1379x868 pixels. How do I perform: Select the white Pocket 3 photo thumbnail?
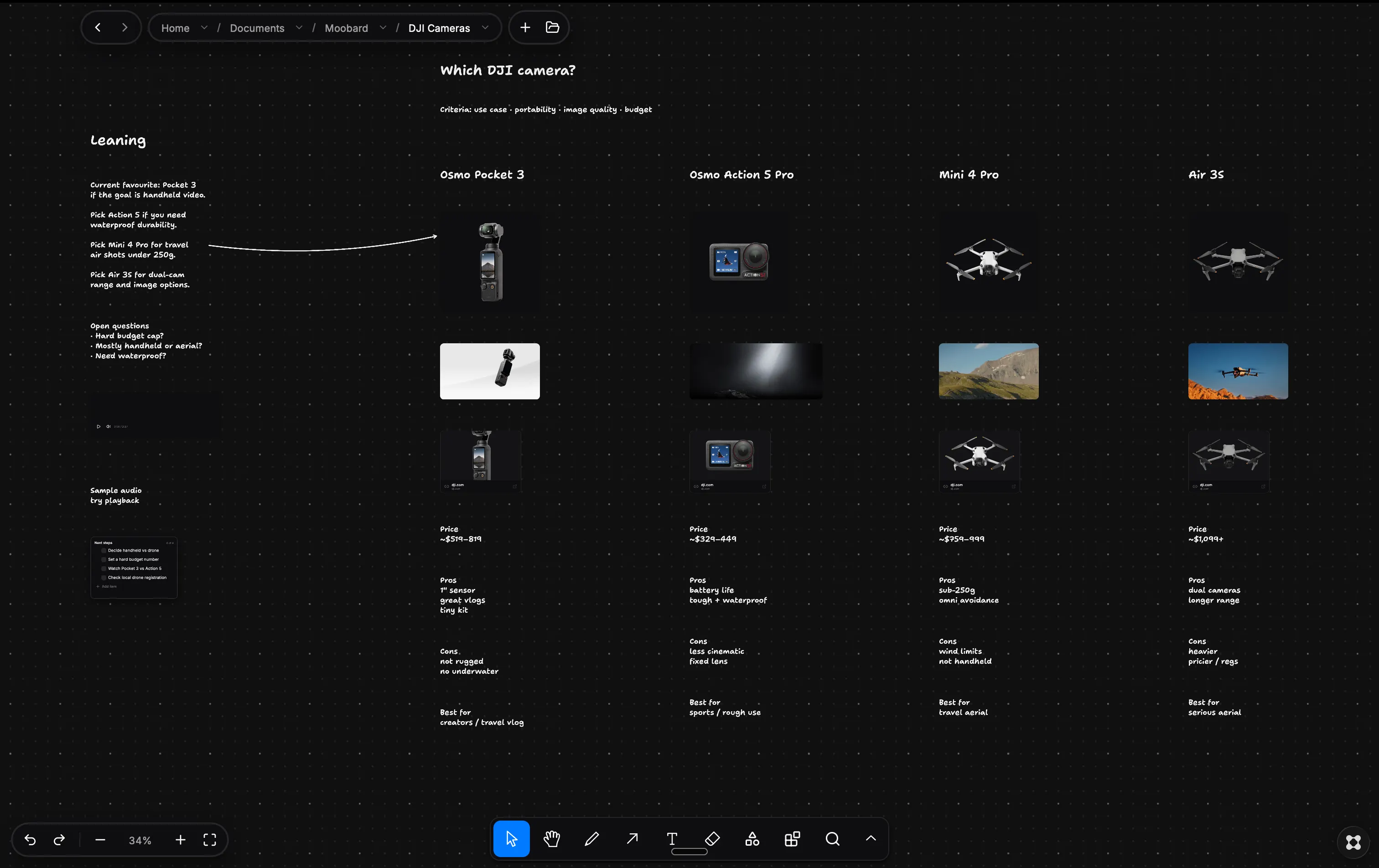[490, 371]
